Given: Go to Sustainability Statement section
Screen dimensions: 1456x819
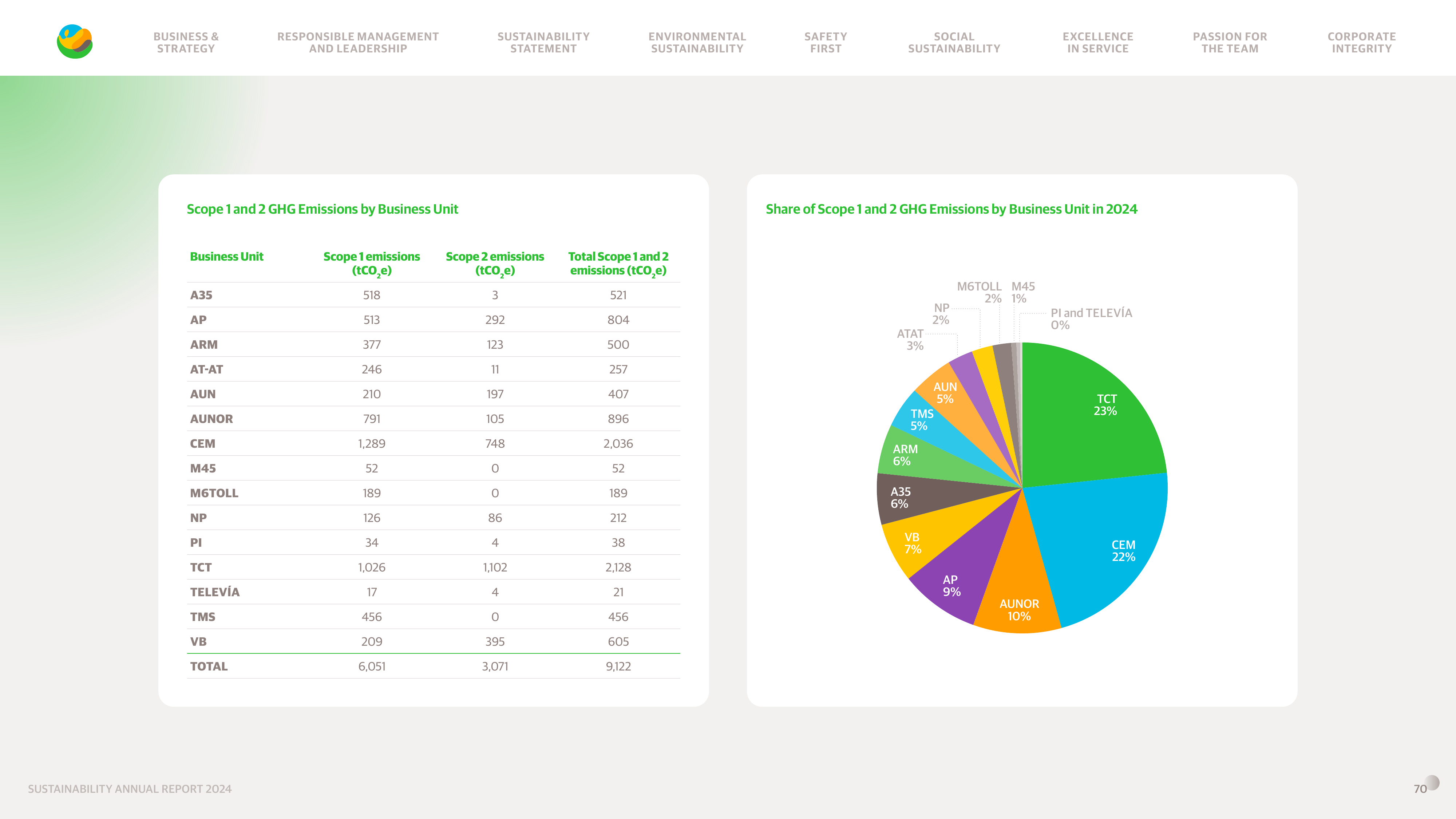Looking at the screenshot, I should [543, 42].
